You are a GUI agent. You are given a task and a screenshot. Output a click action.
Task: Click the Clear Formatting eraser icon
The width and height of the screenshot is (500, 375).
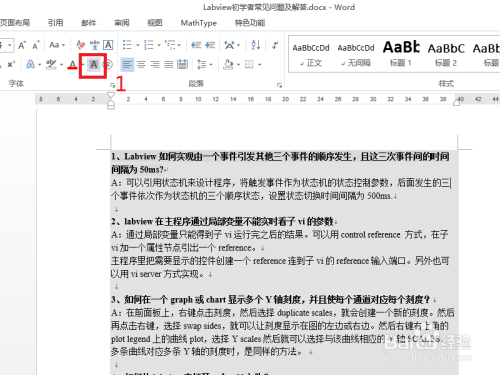coord(81,45)
